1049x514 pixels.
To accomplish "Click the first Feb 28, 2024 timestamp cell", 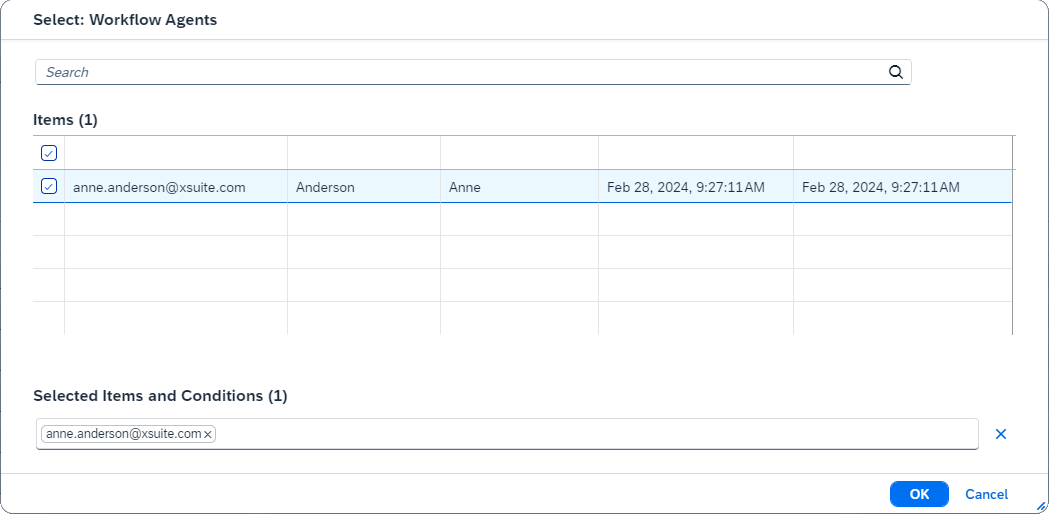I will (x=685, y=187).
